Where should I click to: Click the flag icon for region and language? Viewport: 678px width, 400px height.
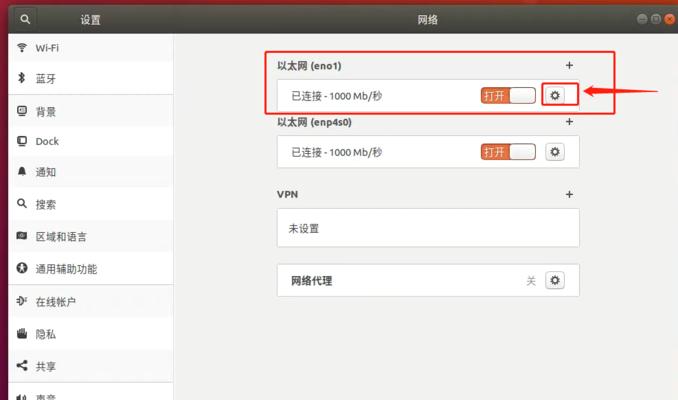point(22,236)
